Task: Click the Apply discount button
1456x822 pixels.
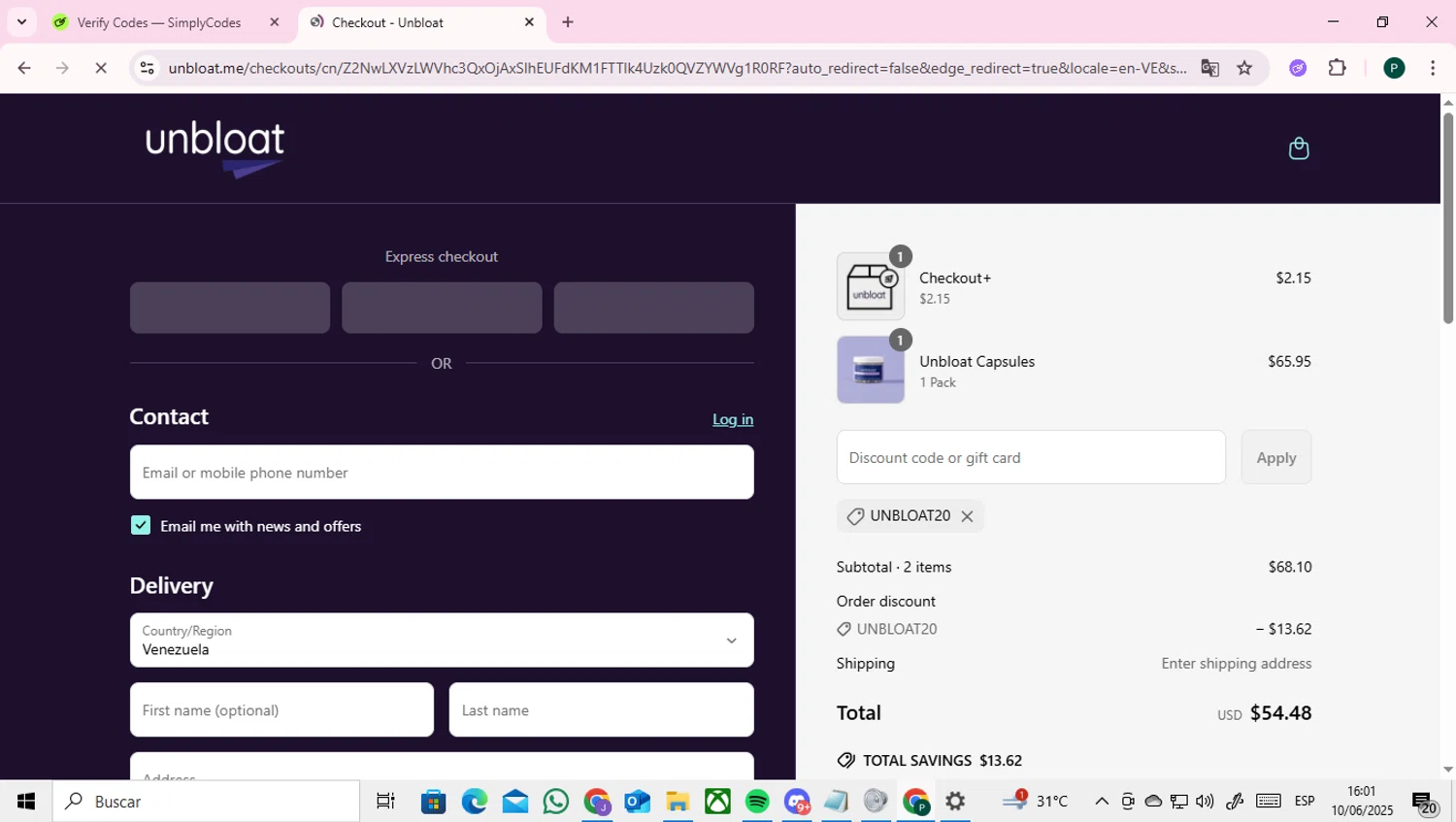Action: (1276, 457)
